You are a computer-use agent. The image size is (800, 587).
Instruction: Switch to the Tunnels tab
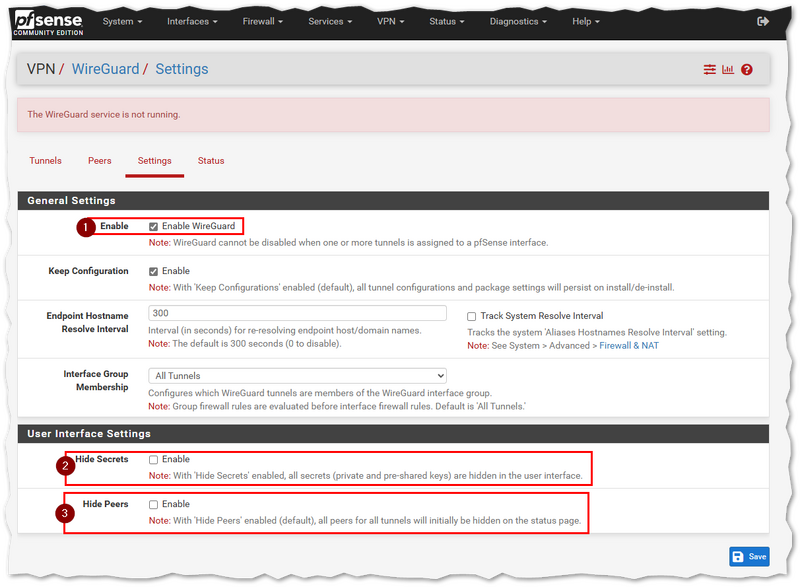(45, 161)
